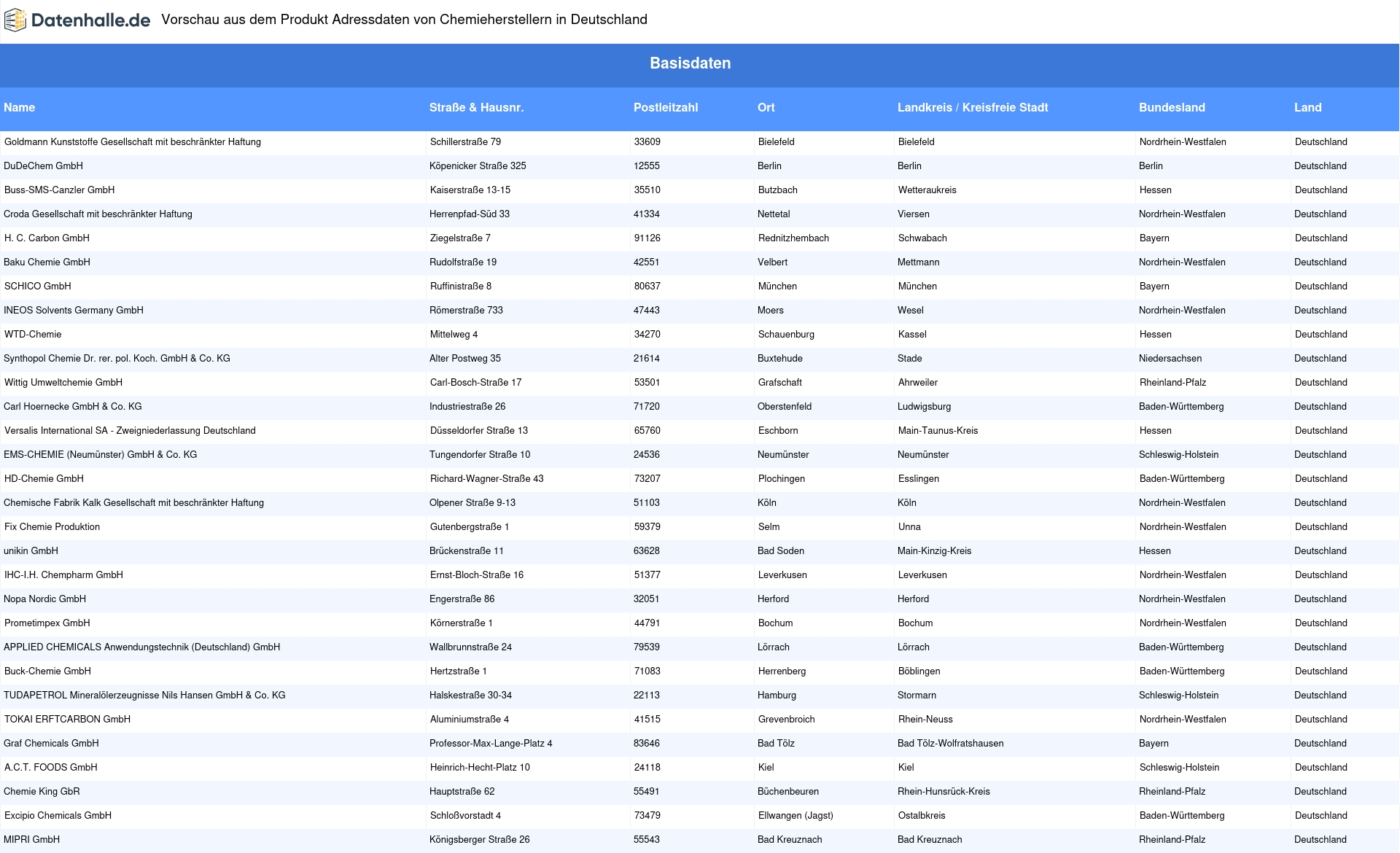
Task: Select H. C. Carbon GmbH entry
Action: click(x=47, y=238)
